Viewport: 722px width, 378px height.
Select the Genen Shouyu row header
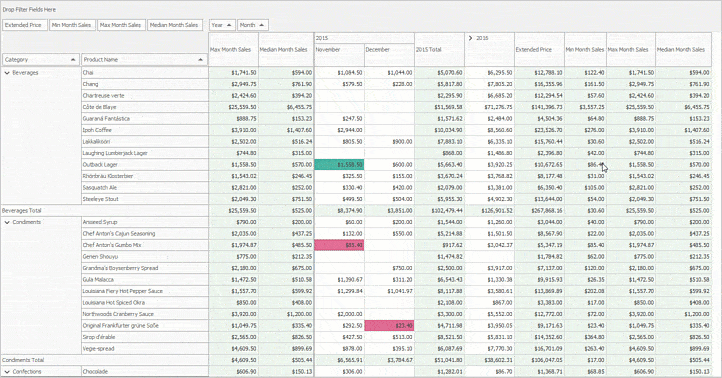click(145, 257)
